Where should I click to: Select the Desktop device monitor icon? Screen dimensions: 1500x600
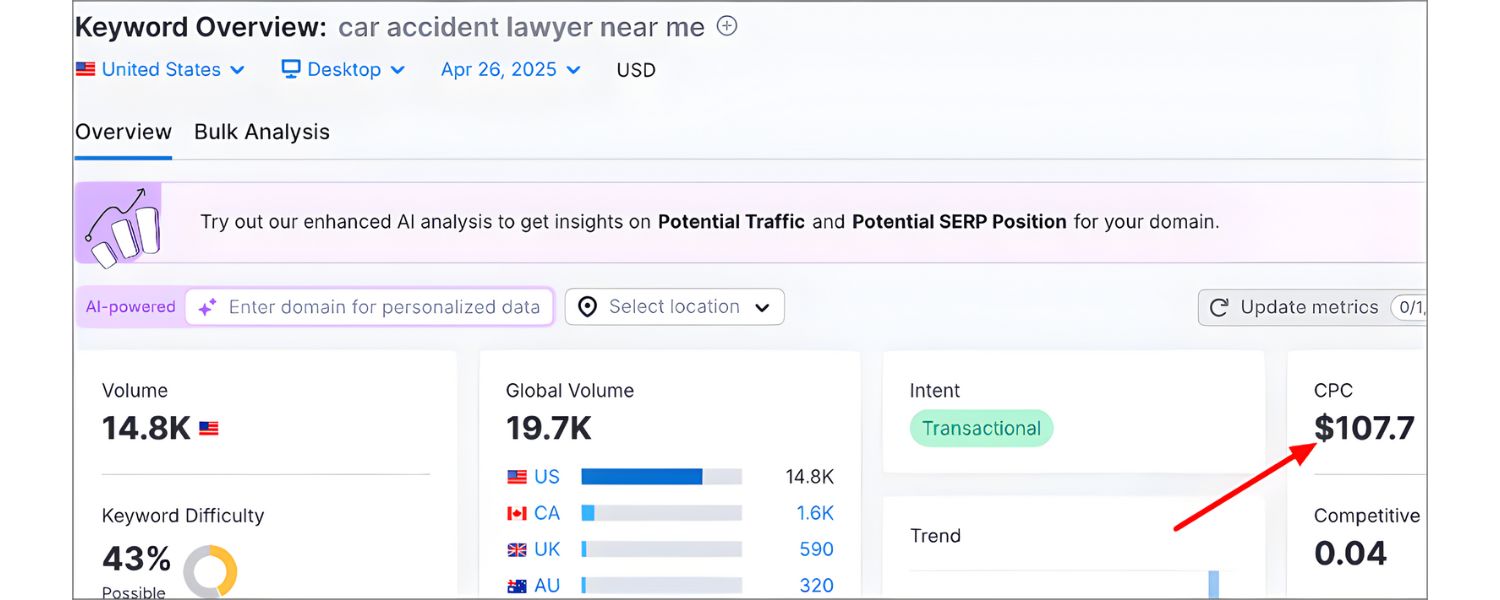(290, 69)
